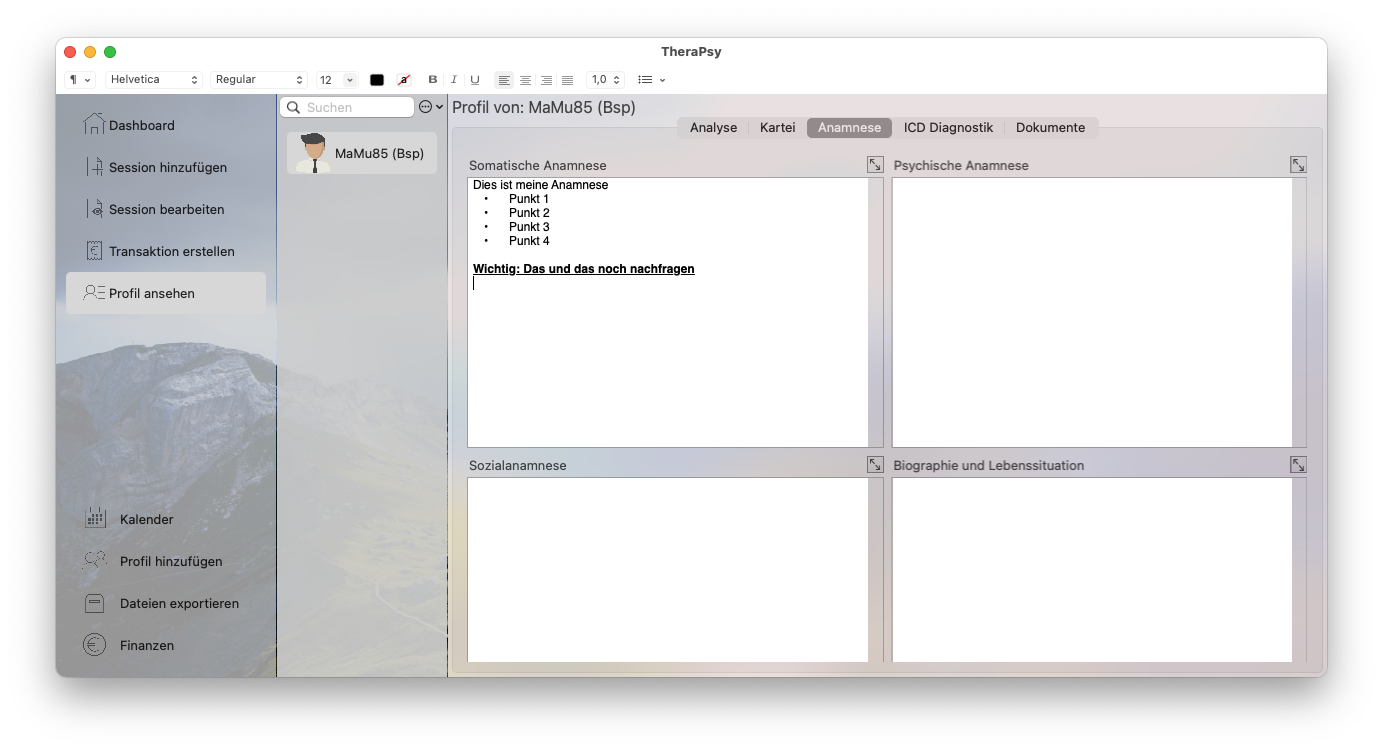The height and width of the screenshot is (751, 1383).
Task: Click into the Psychische Anamnese text area
Action: pos(1092,312)
